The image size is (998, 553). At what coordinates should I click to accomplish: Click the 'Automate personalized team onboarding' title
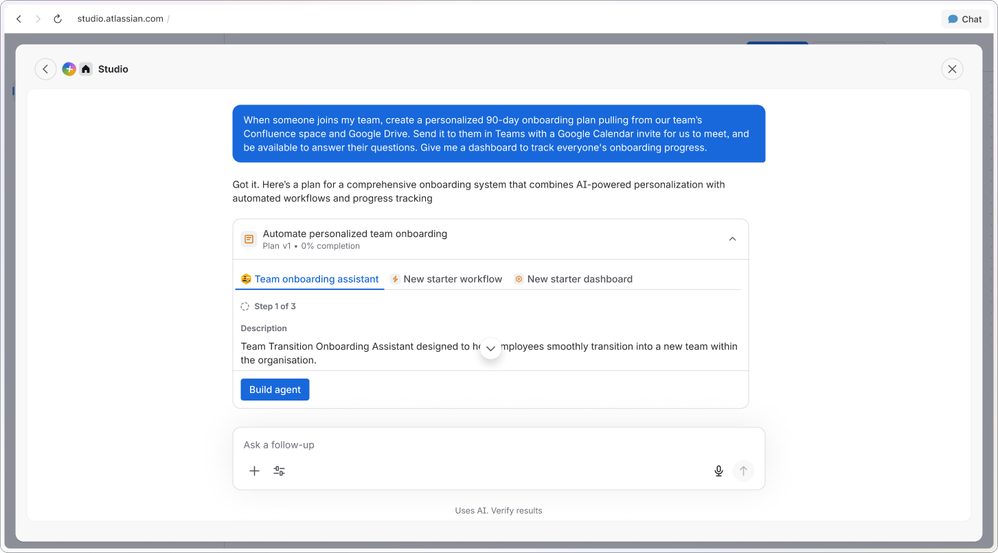(x=355, y=234)
